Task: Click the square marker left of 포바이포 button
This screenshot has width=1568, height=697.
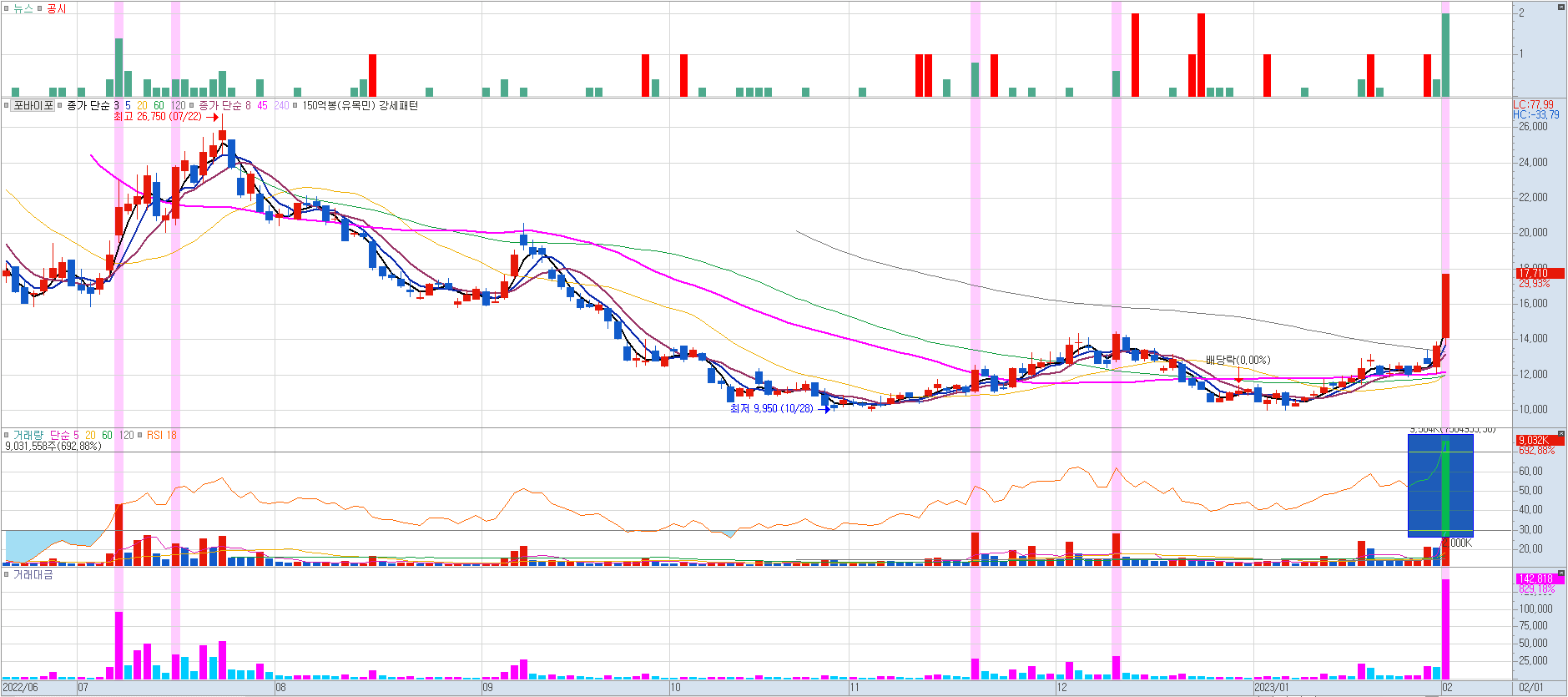Action: click(x=7, y=106)
